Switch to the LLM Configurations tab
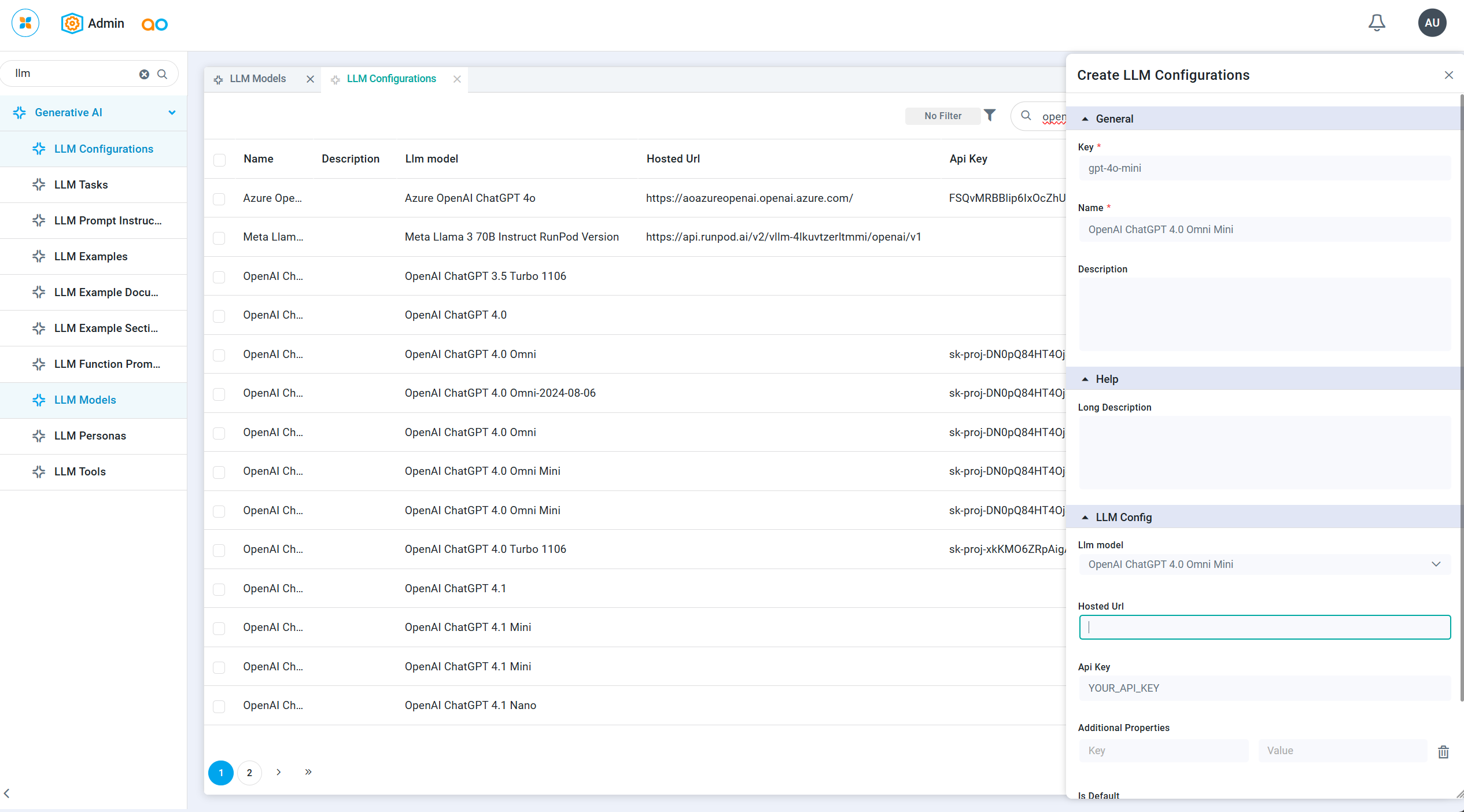The height and width of the screenshot is (812, 1464). coord(392,79)
